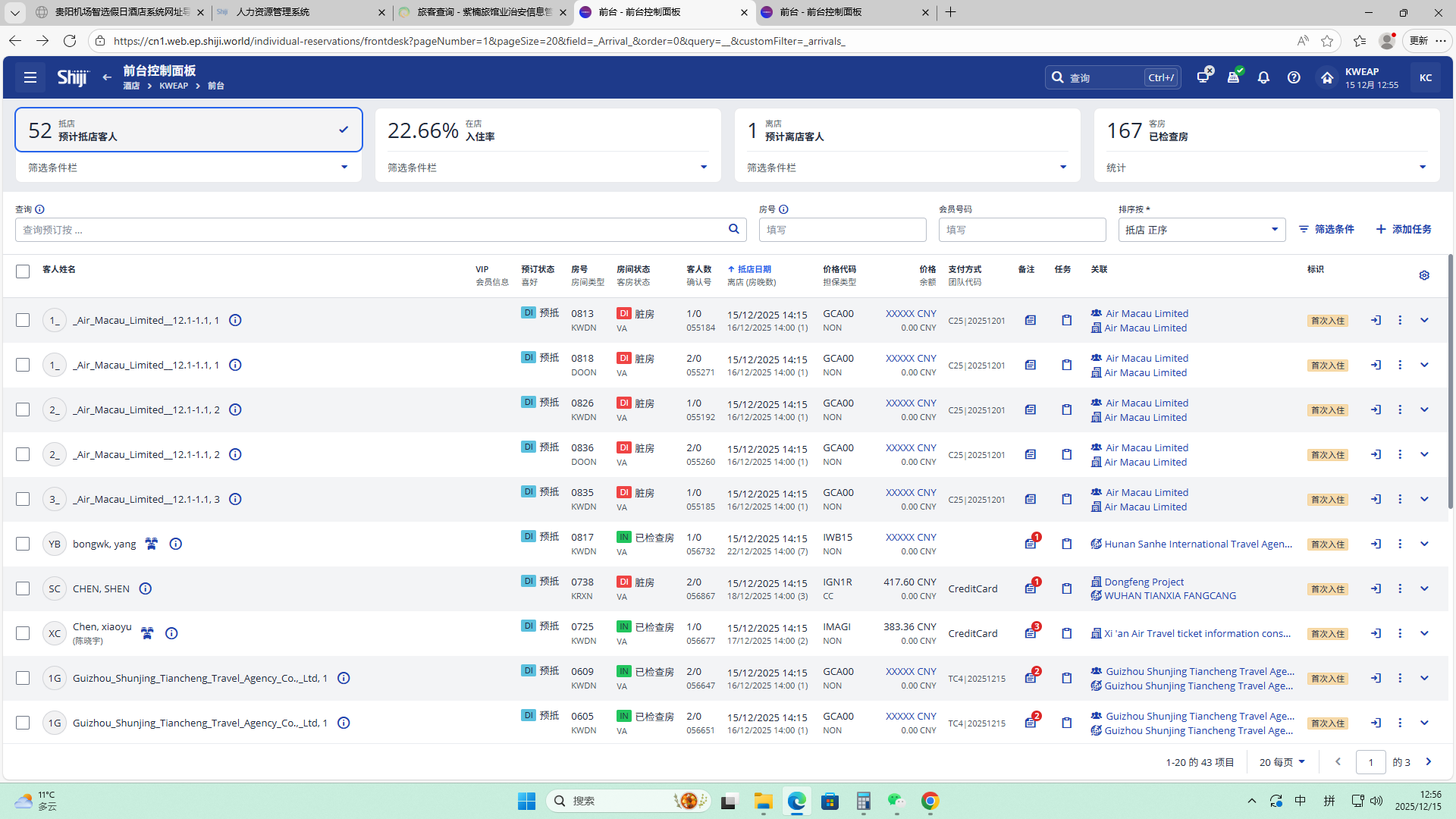Open task clipboard icon for room 0818
The width and height of the screenshot is (1456, 819).
[x=1066, y=365]
